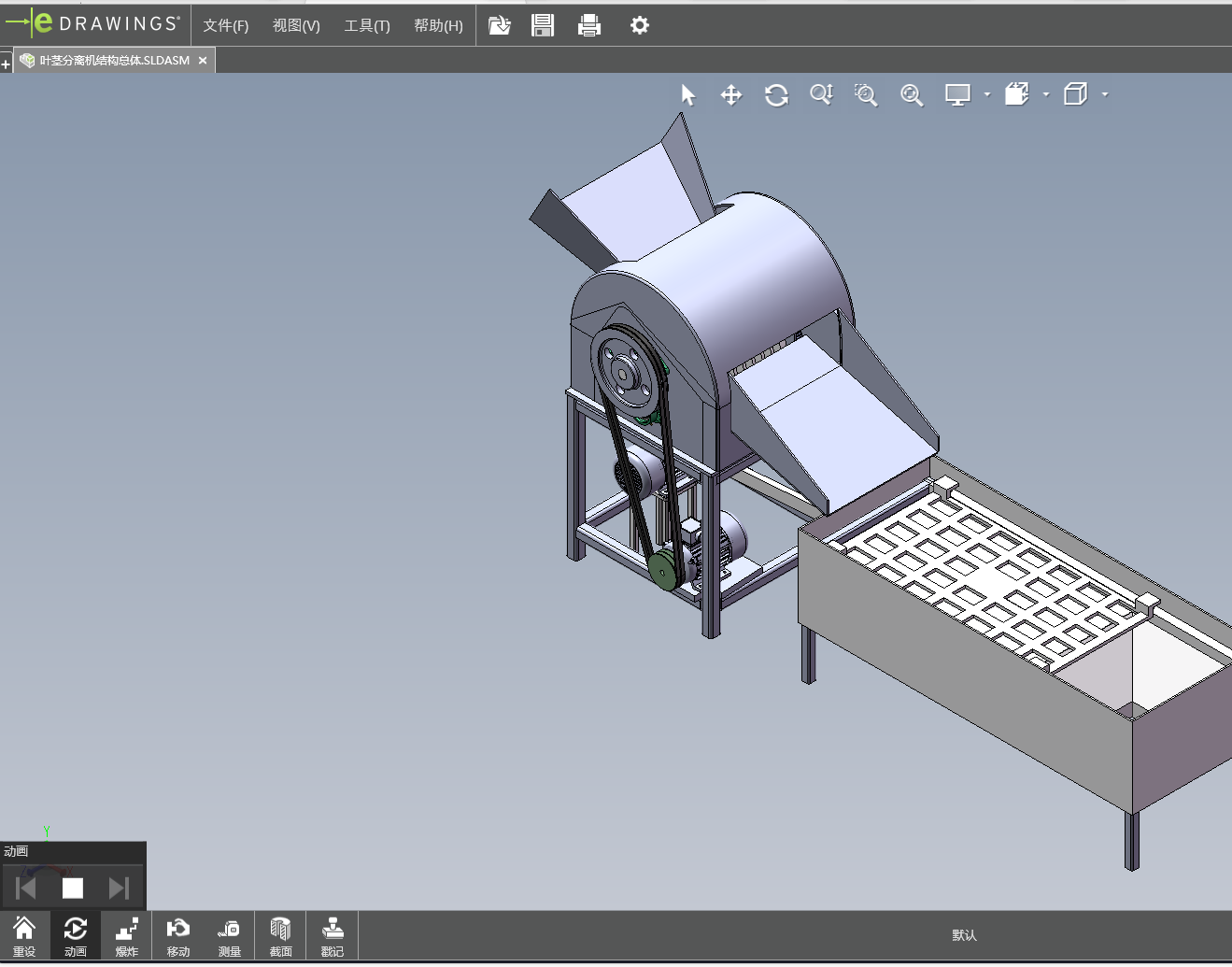Expand the display style dropdown arrow
1232x967 pixels.
(x=1046, y=94)
